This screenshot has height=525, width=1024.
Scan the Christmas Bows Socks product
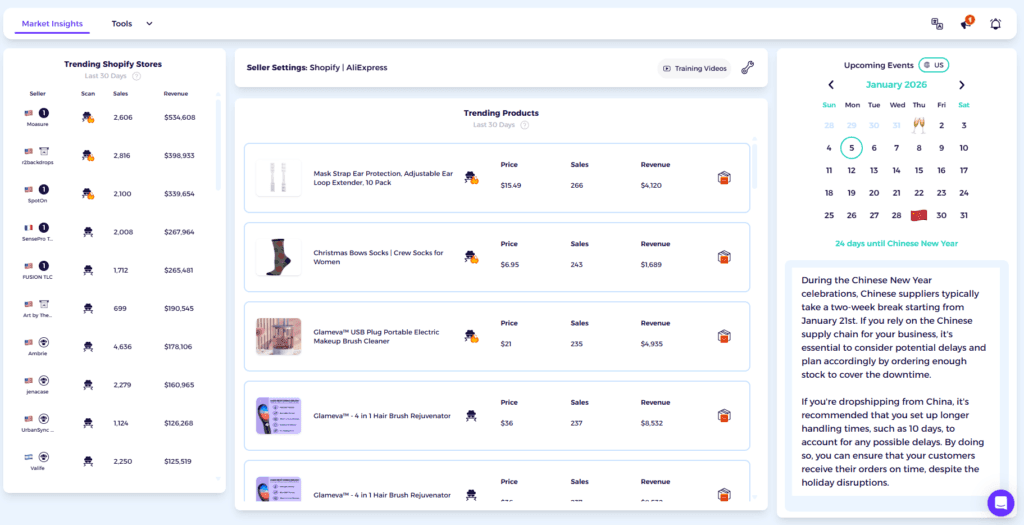(x=472, y=257)
